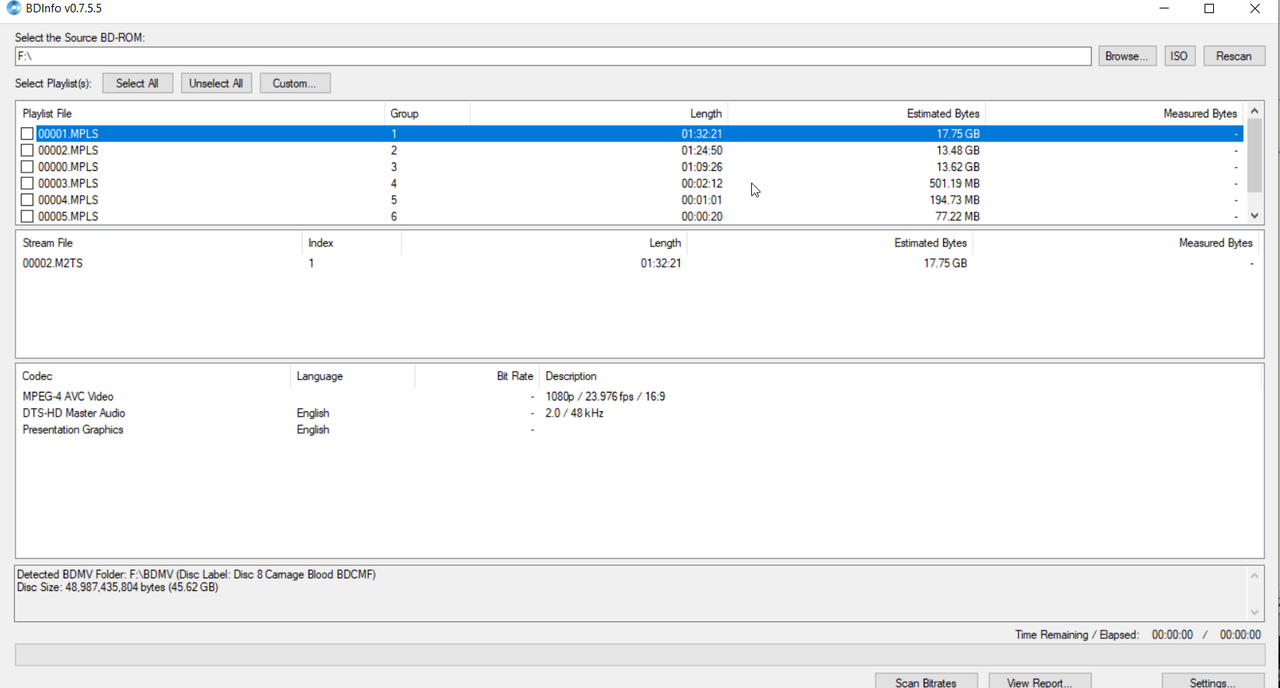
Task: Click the Index column header
Action: coord(351,243)
